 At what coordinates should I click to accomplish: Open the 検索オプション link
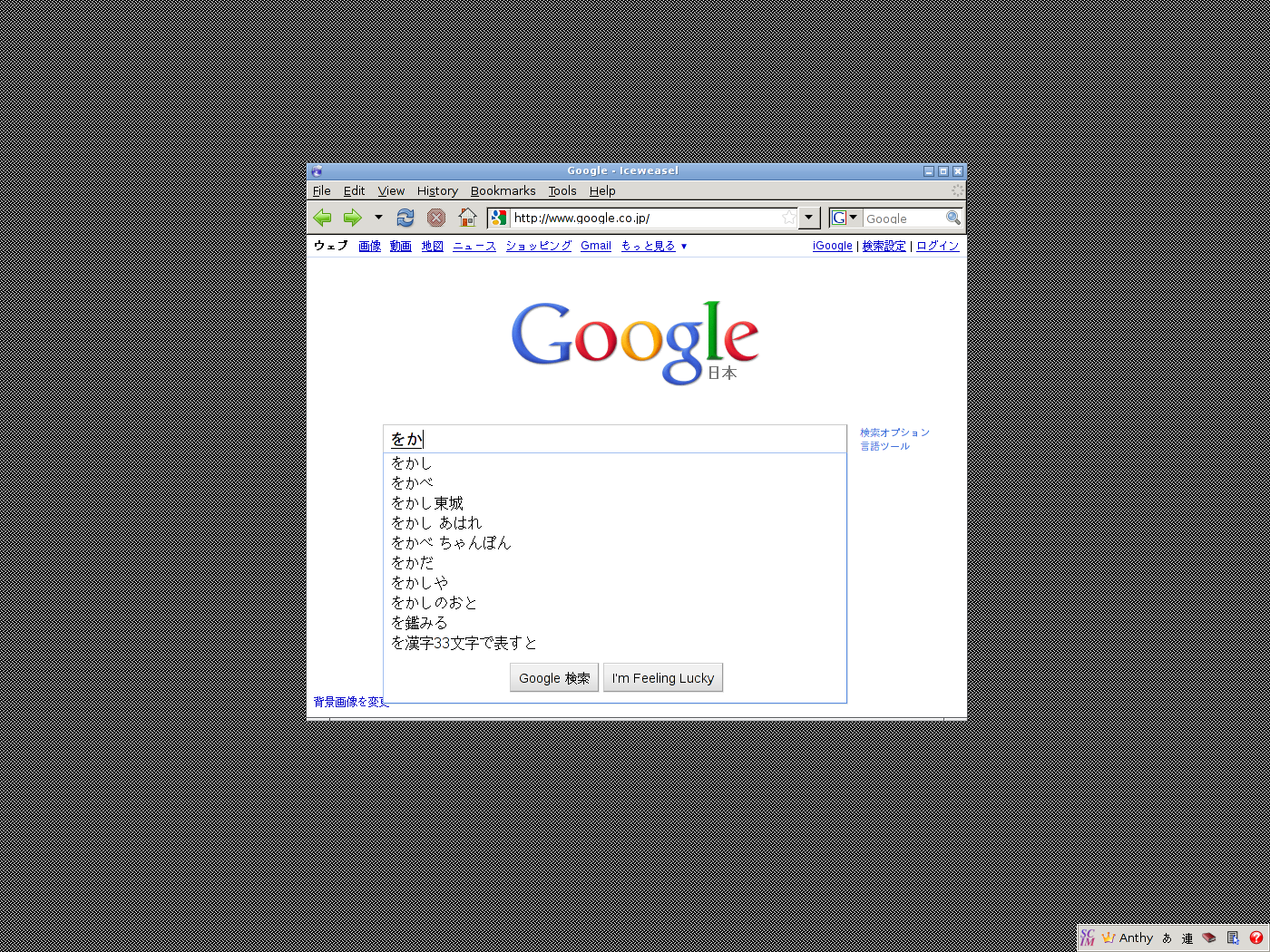pyautogui.click(x=894, y=432)
